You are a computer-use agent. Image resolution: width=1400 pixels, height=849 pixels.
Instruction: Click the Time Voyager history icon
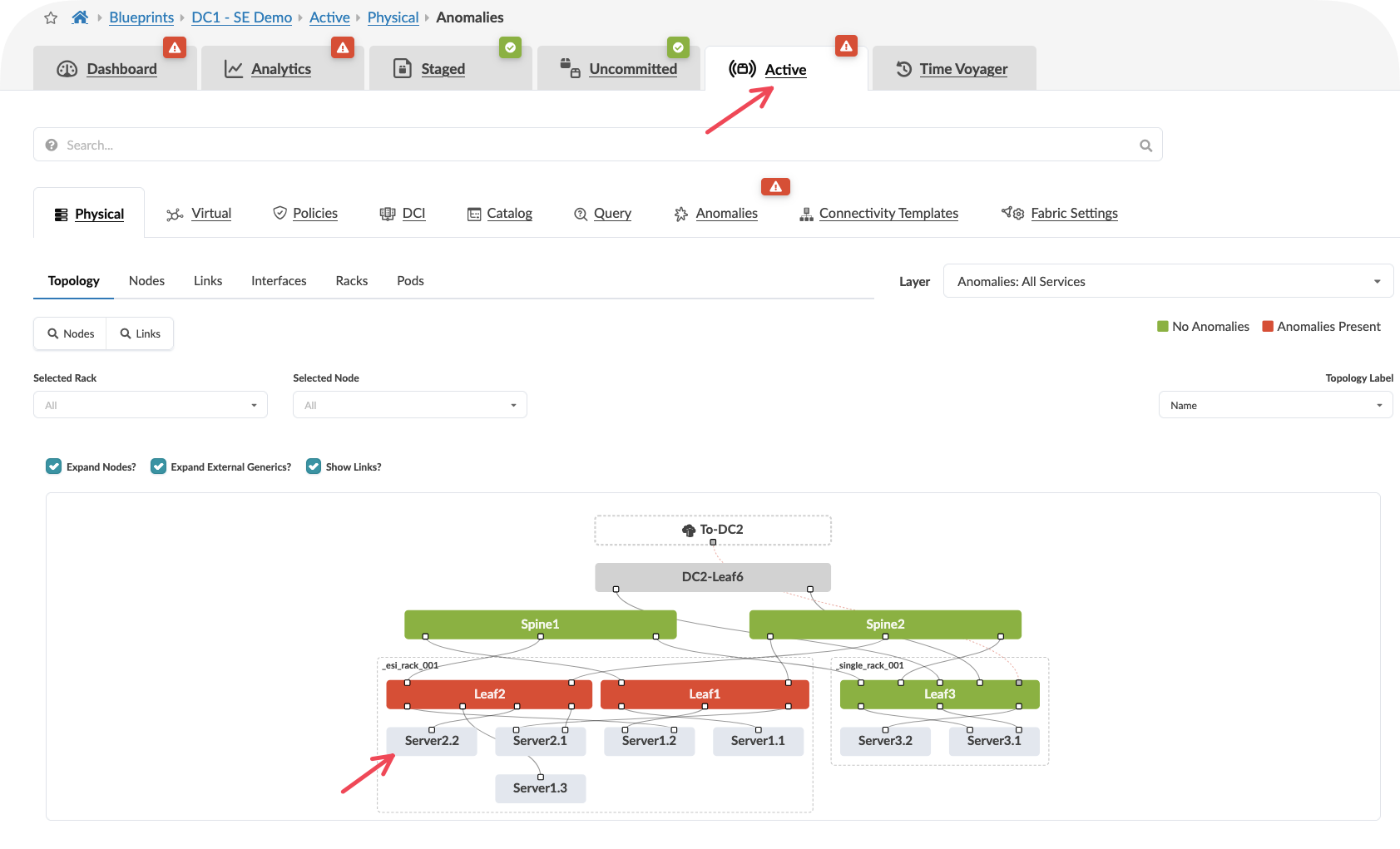coord(903,69)
